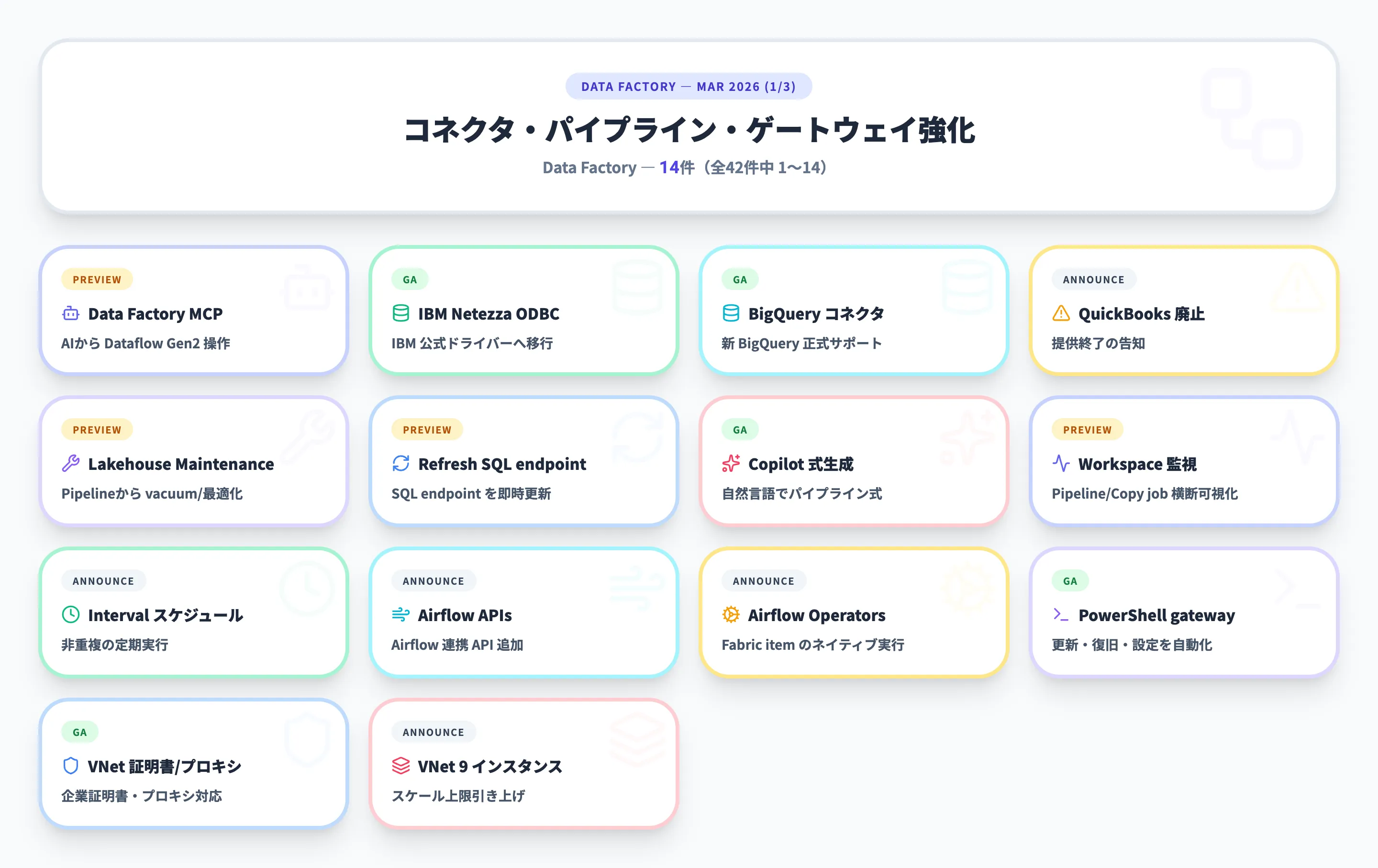This screenshot has height=868, width=1378.
Task: Click the VNet 9 インスタンス stack icon
Action: pos(400,766)
